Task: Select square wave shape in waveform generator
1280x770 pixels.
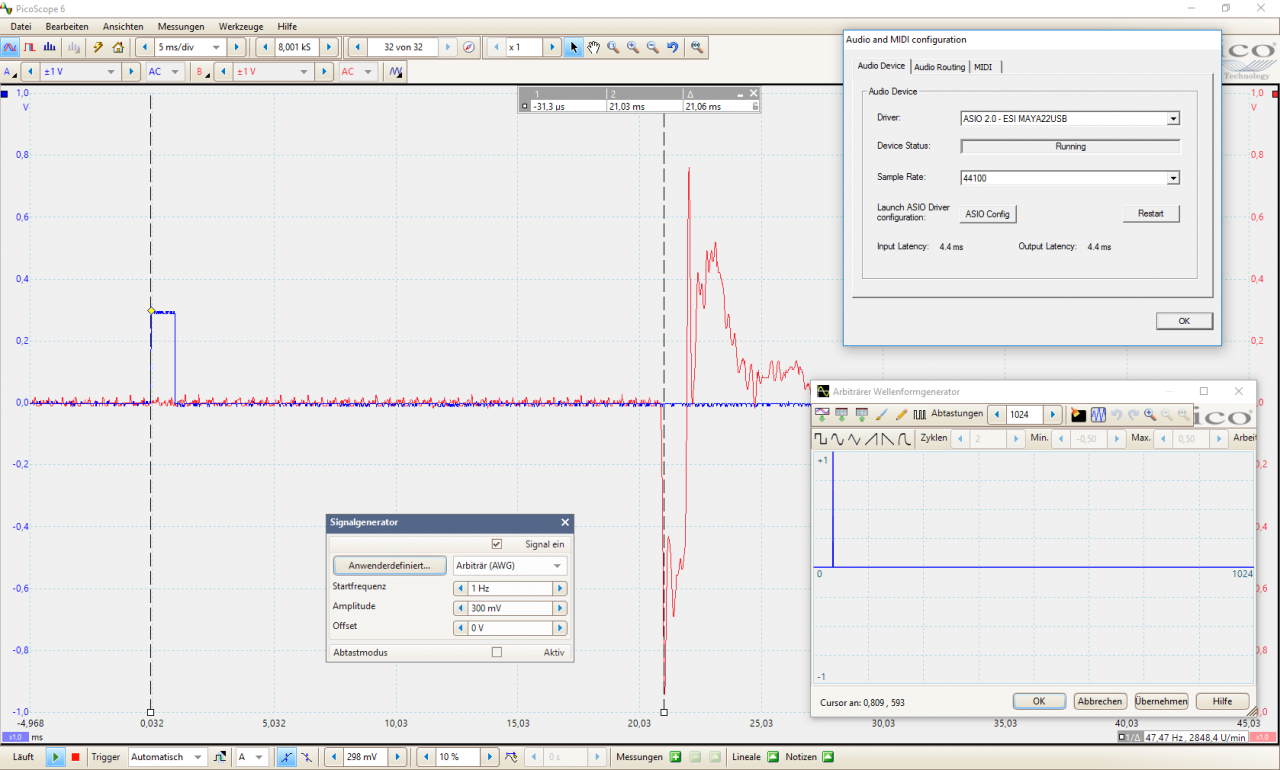Action: pyautogui.click(x=821, y=438)
